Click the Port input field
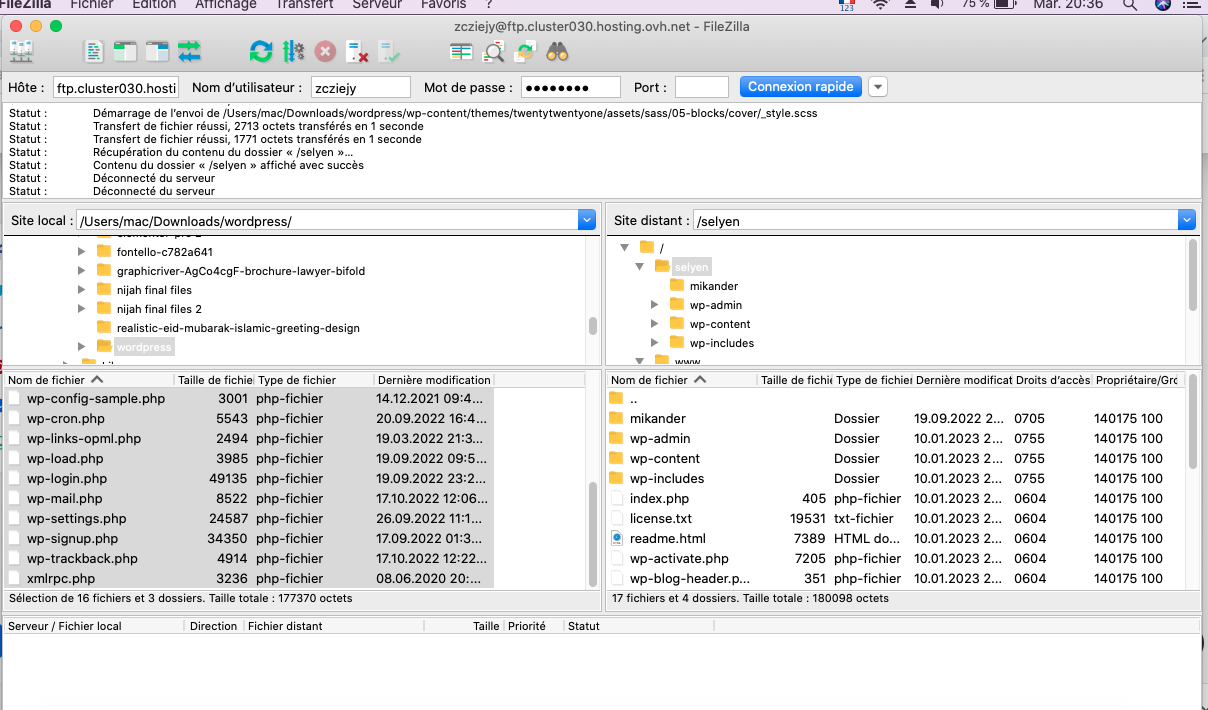The image size is (1208, 710). 701,88
